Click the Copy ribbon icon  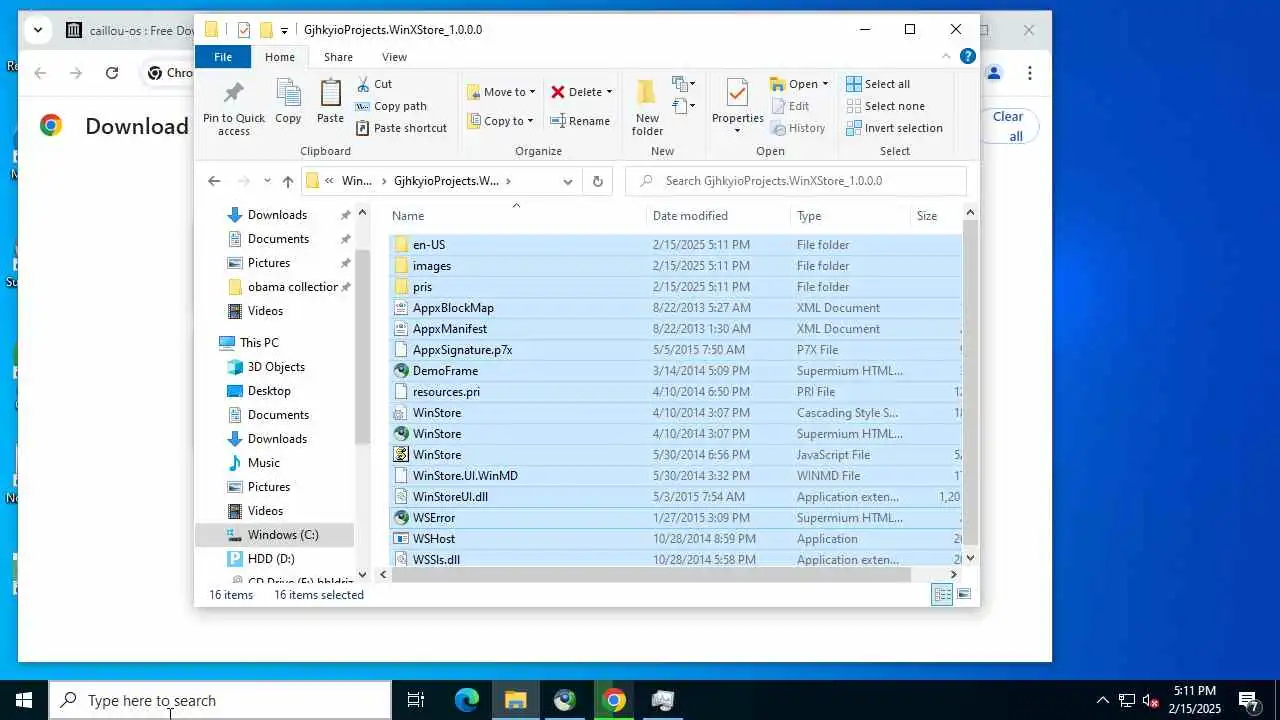(288, 101)
